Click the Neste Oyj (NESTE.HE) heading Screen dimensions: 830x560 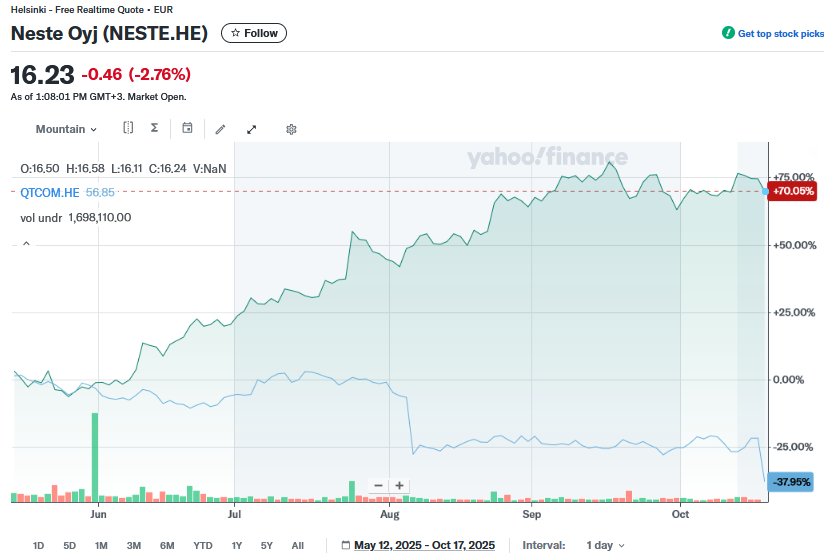(109, 33)
